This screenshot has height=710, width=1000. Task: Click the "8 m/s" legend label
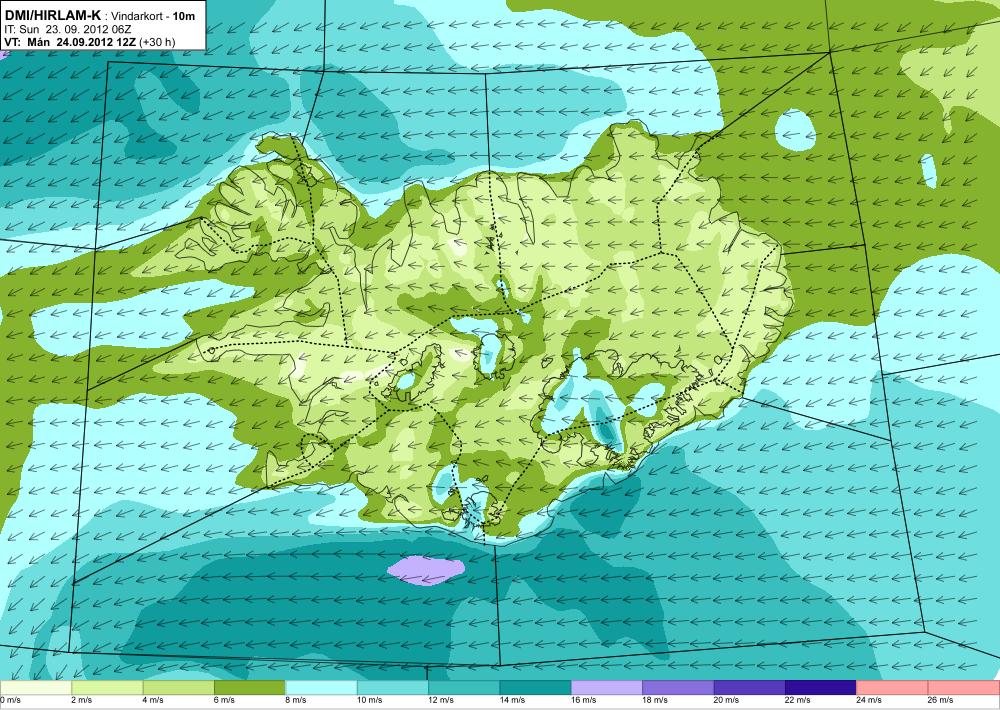296,700
